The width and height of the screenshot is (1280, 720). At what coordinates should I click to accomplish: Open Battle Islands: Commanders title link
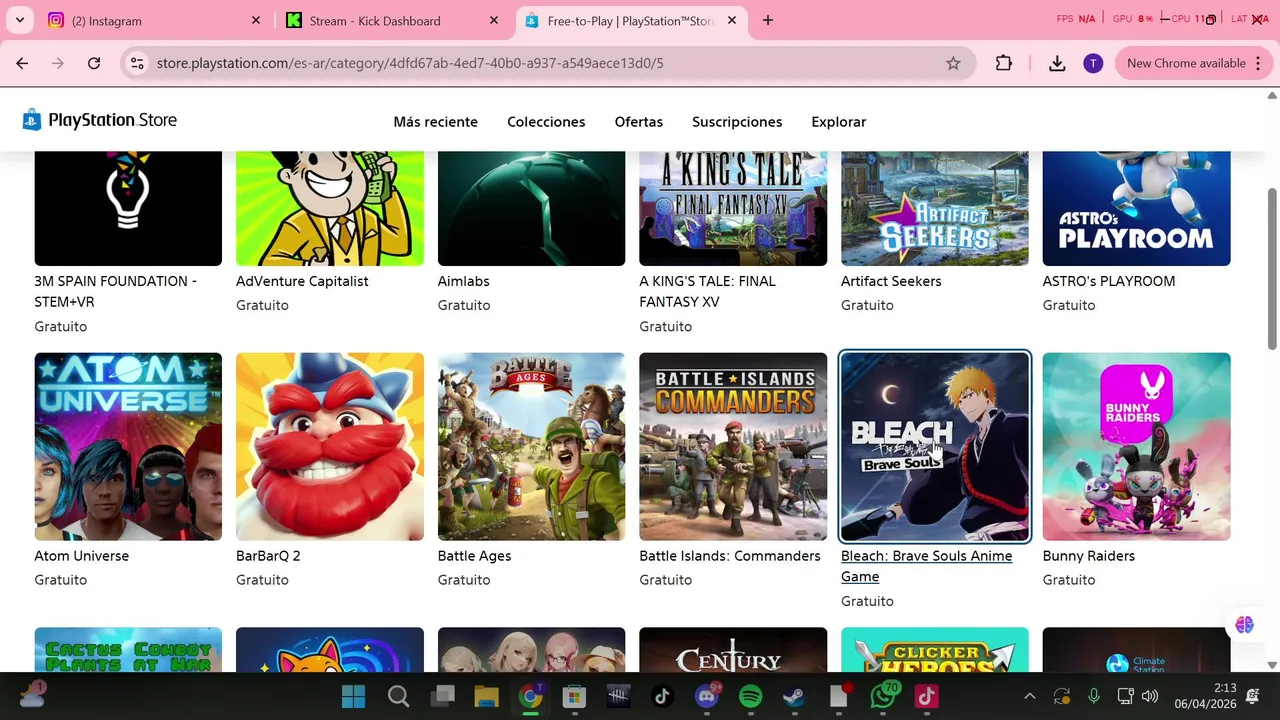tap(730, 556)
